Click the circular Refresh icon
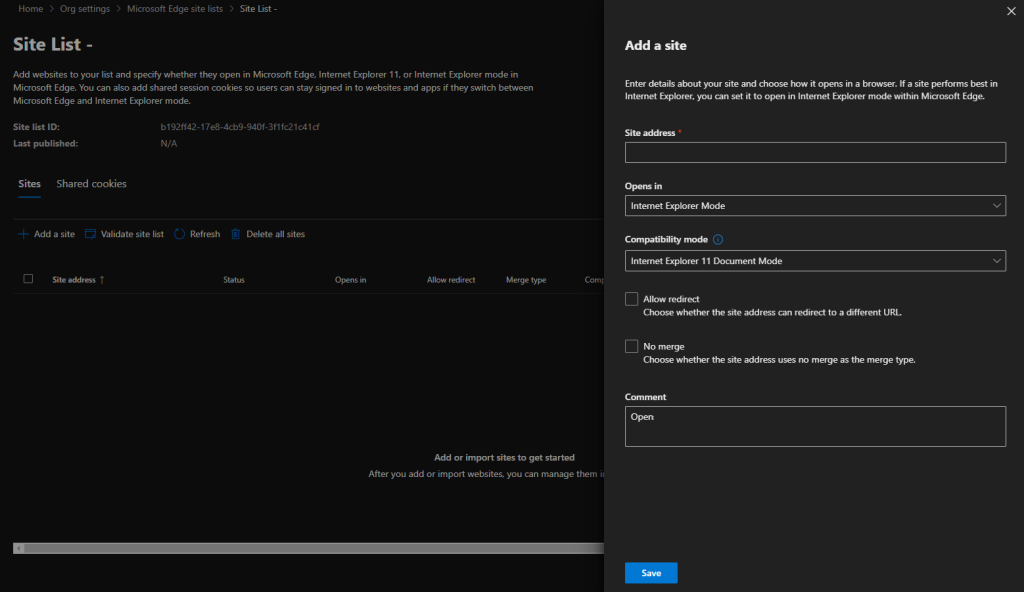The width and height of the screenshot is (1024, 592). (x=180, y=234)
